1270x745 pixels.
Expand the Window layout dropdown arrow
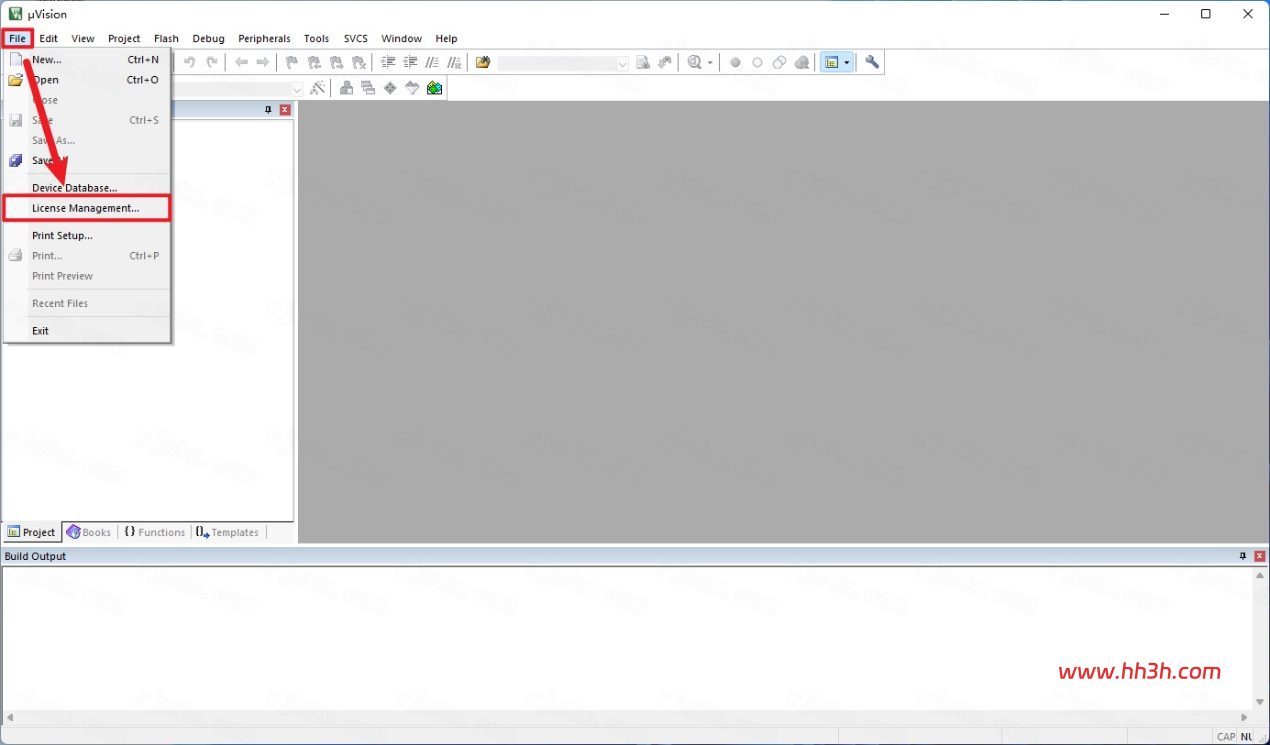(847, 62)
